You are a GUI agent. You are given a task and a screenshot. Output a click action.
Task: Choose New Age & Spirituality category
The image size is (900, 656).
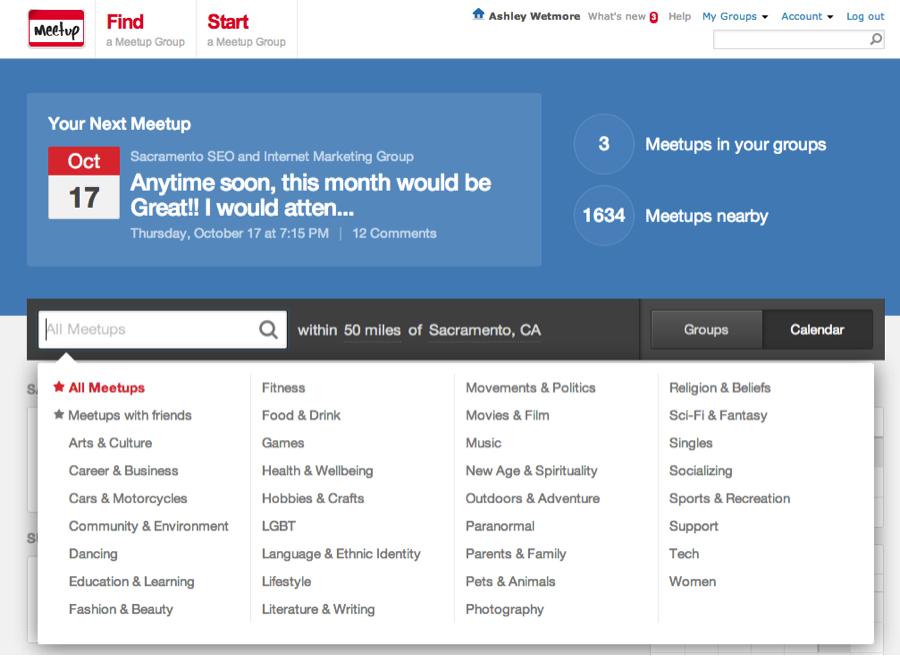[x=532, y=471]
